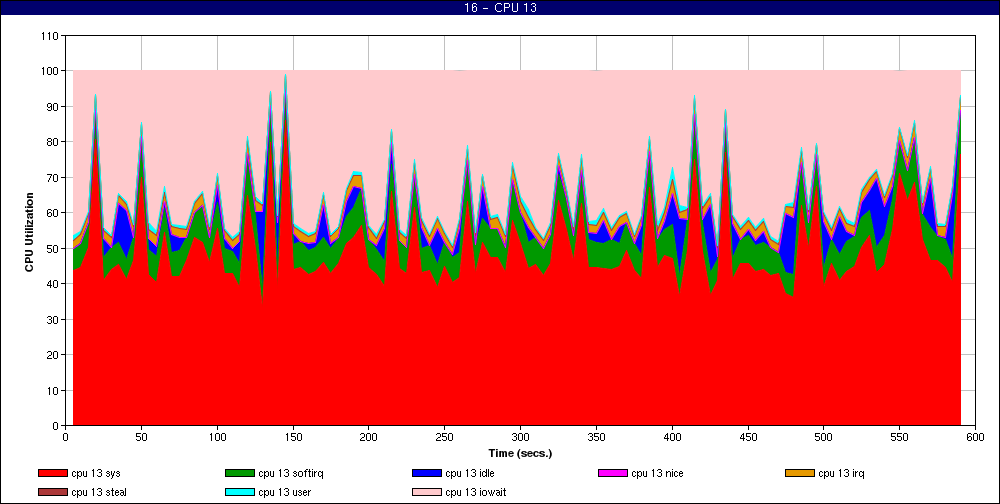Click the pink cpu 13 iowait swatch

point(427,493)
